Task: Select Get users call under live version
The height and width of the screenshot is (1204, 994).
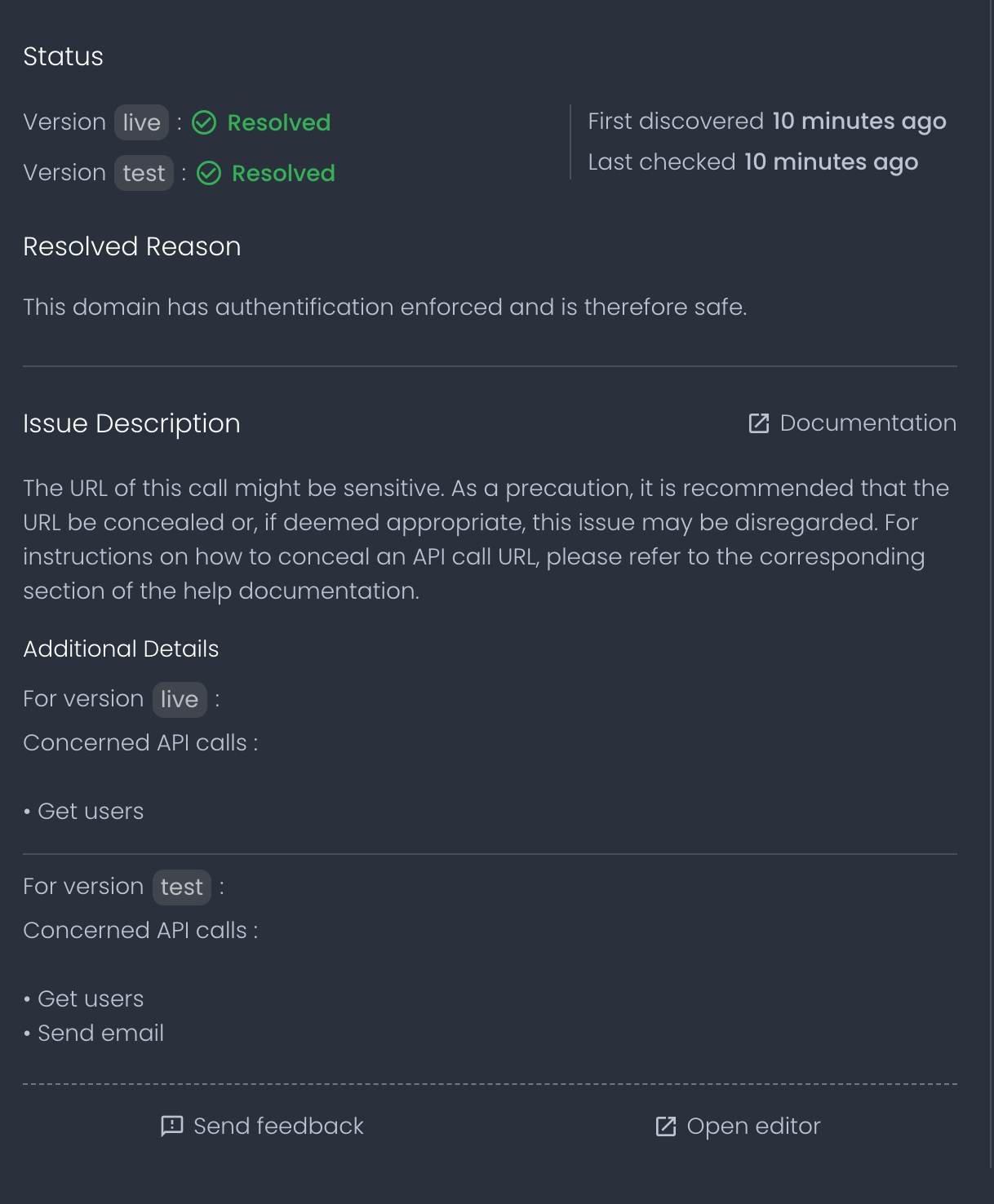Action: point(91,812)
